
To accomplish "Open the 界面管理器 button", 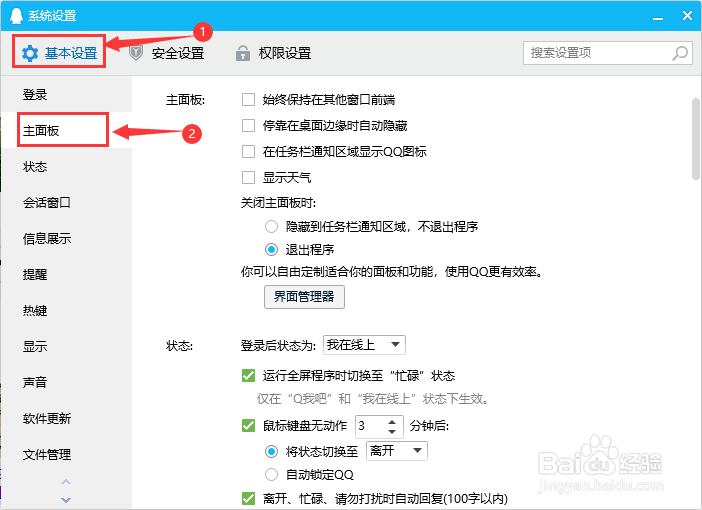I will (x=304, y=297).
